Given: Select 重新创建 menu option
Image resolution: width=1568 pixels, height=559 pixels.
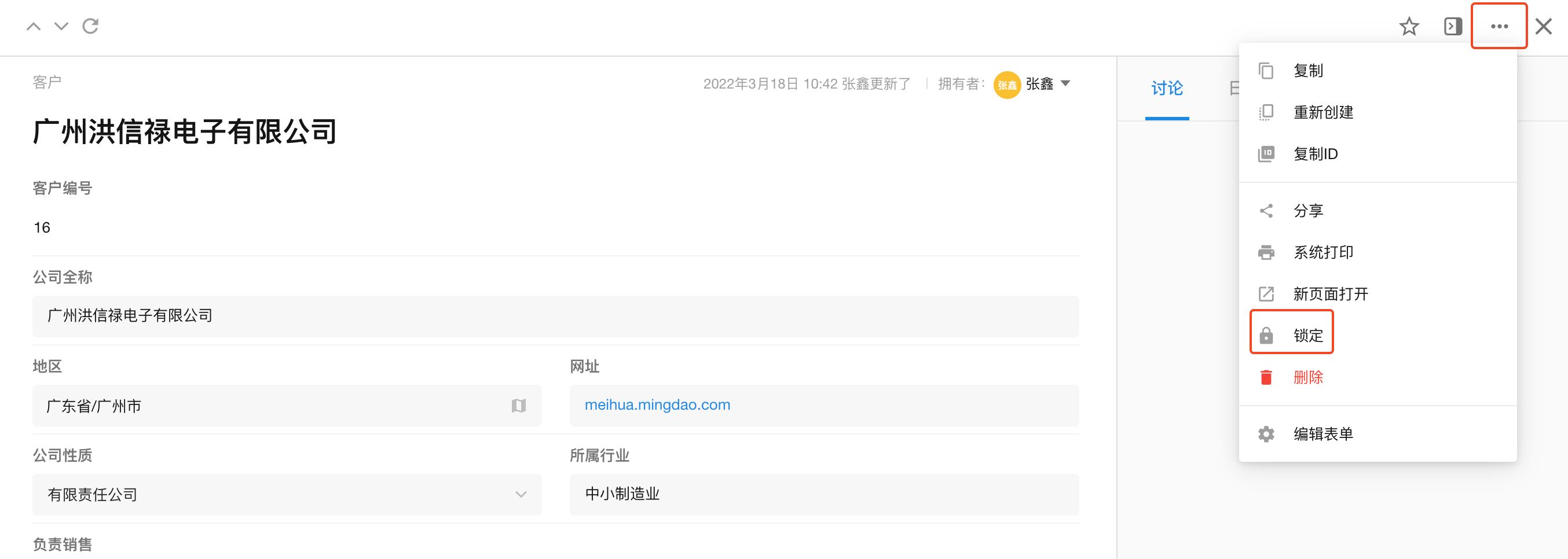Looking at the screenshot, I should (1322, 112).
